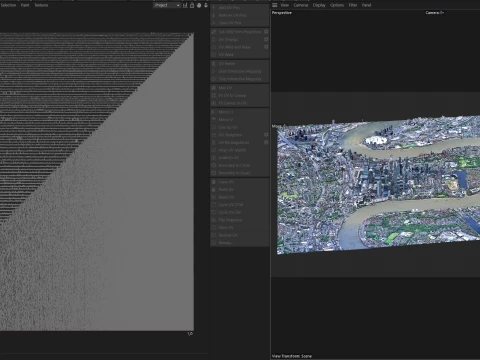Click the lock icon beside Project dropdown

click(192, 5)
